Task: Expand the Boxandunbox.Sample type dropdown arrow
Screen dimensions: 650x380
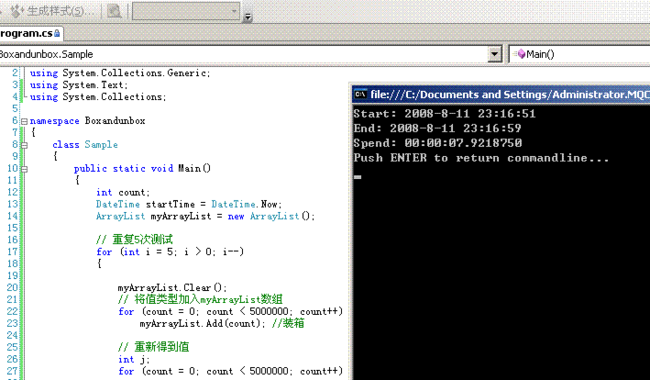Action: tap(495, 54)
